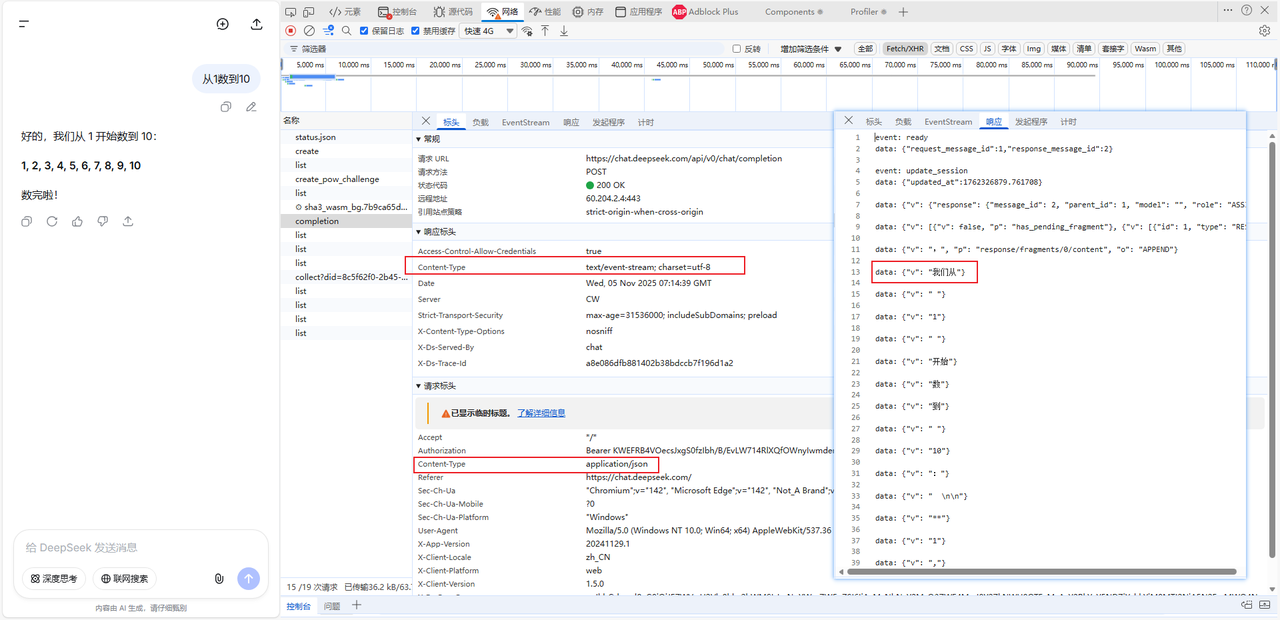Select the completion request in list
Image resolution: width=1280 pixels, height=620 pixels.
317,221
